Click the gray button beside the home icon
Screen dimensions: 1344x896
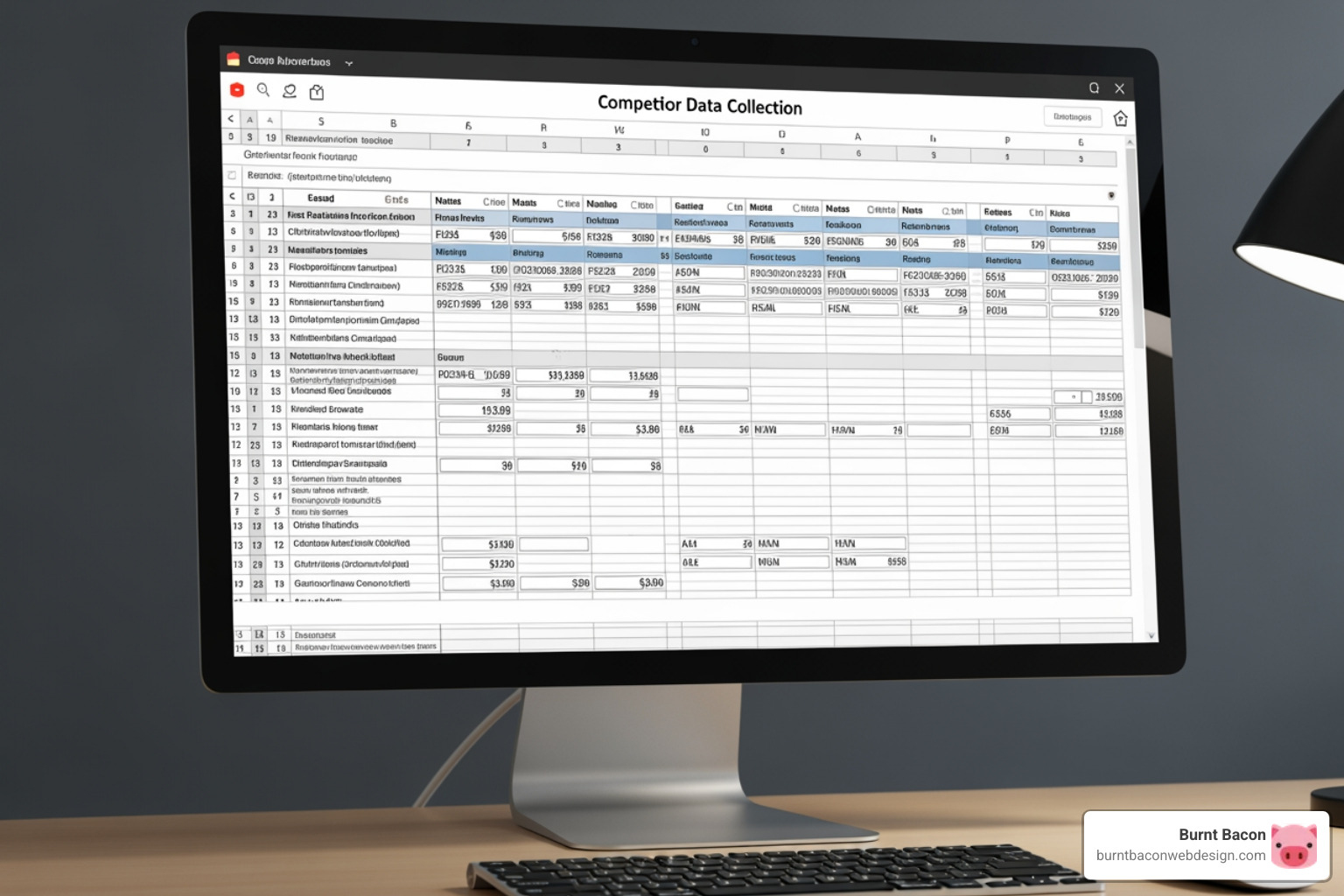(x=1072, y=116)
